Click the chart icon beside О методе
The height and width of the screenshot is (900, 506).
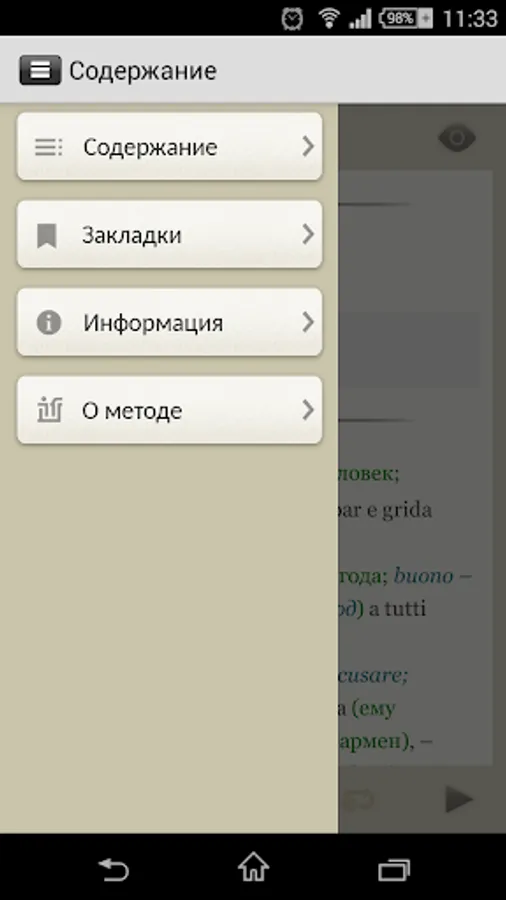tap(49, 410)
